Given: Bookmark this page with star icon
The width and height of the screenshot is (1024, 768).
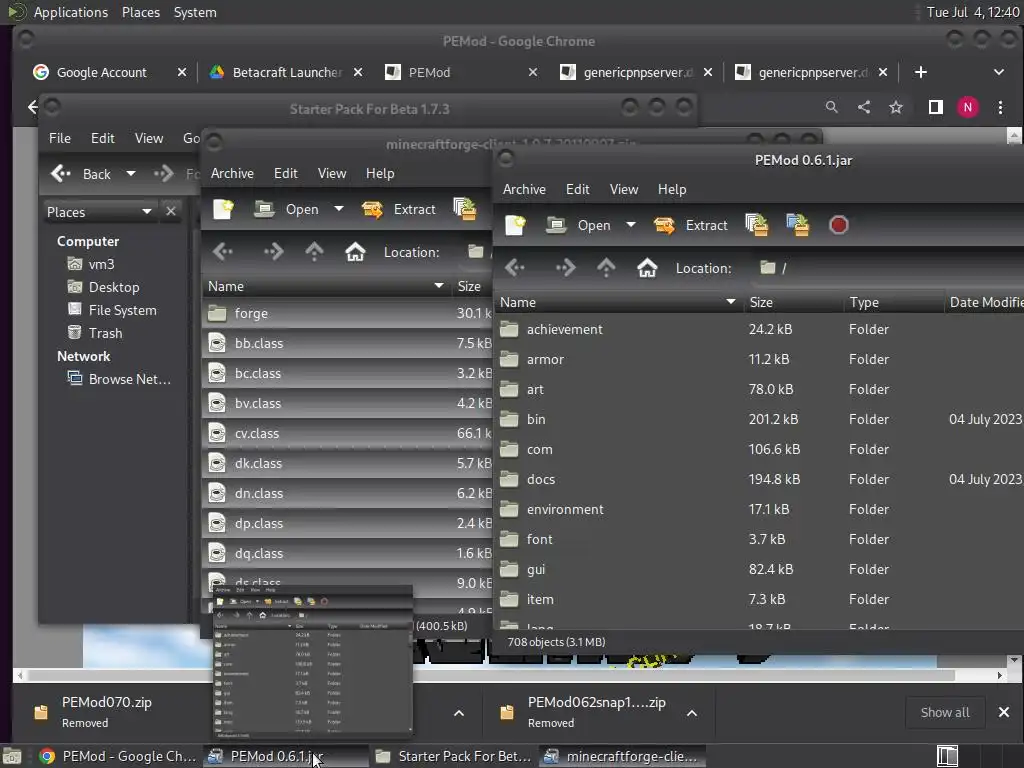Looking at the screenshot, I should [x=896, y=107].
